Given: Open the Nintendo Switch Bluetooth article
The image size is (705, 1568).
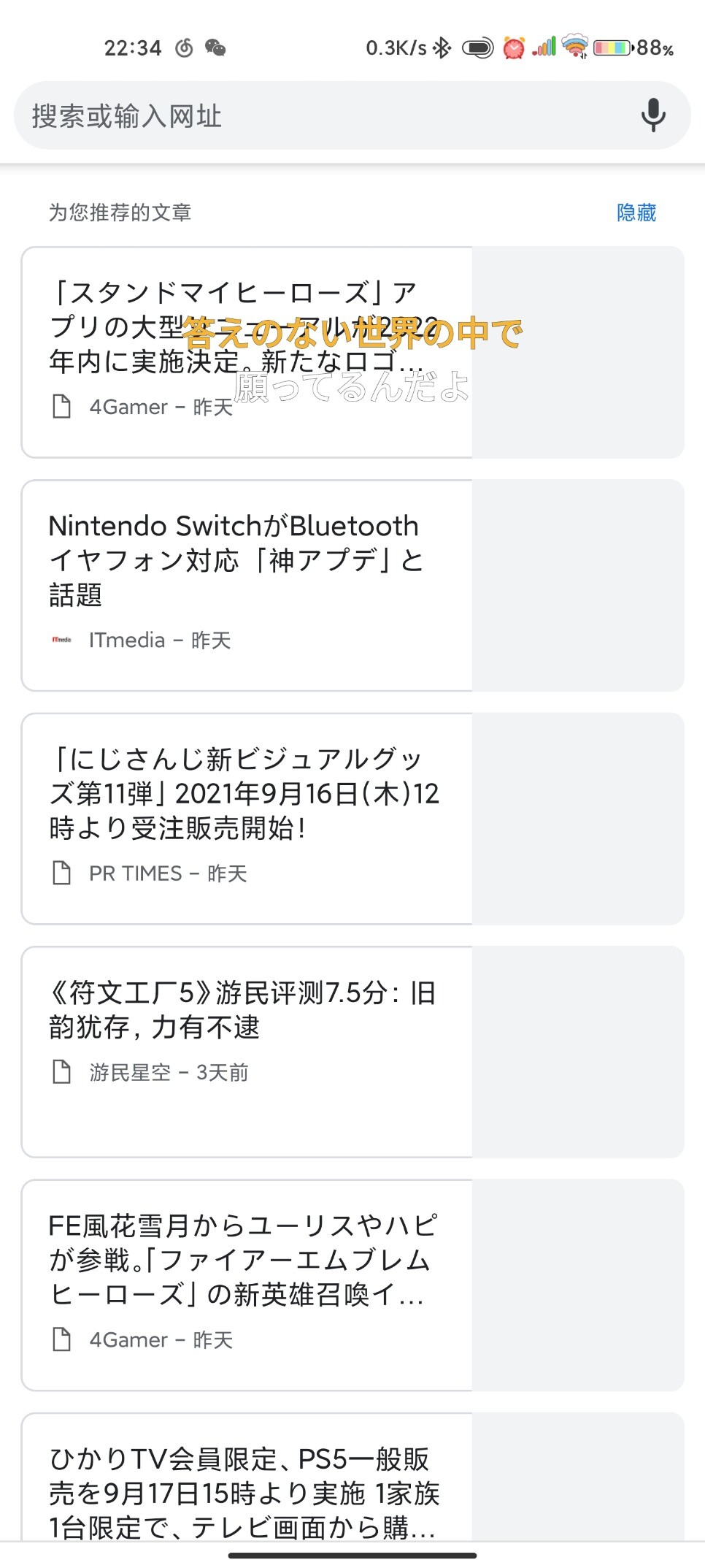Looking at the screenshot, I should pos(234,559).
